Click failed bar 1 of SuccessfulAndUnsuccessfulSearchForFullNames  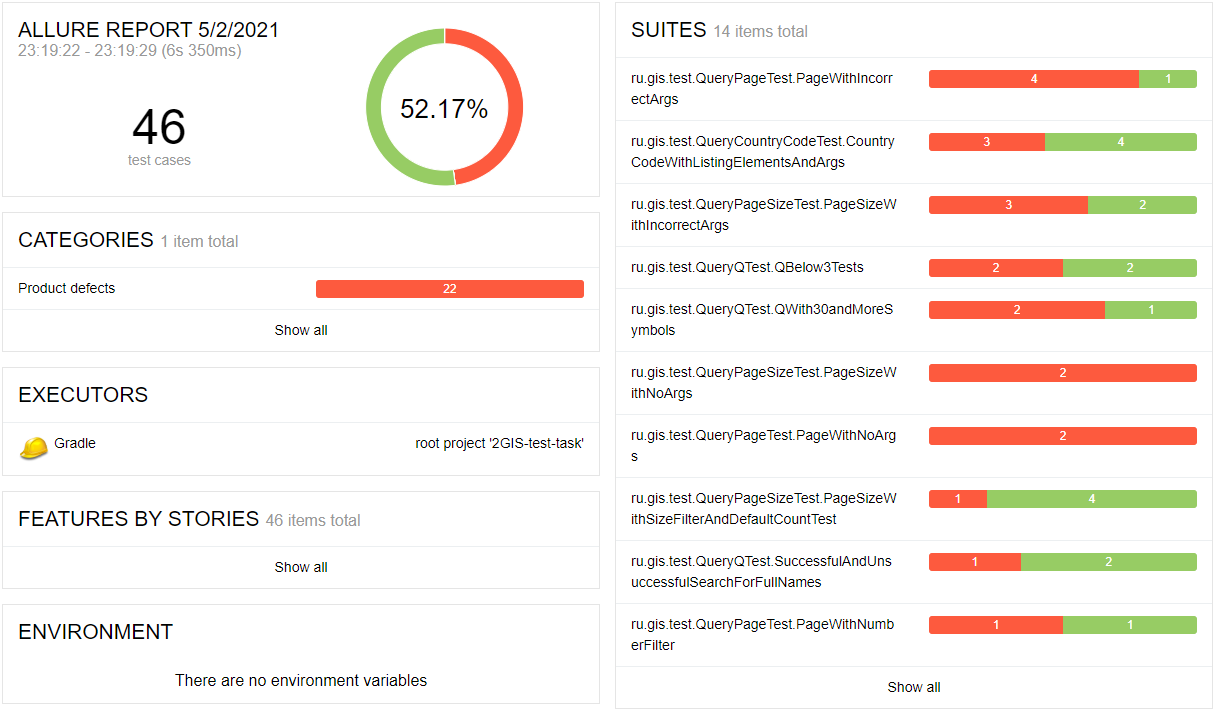click(975, 562)
